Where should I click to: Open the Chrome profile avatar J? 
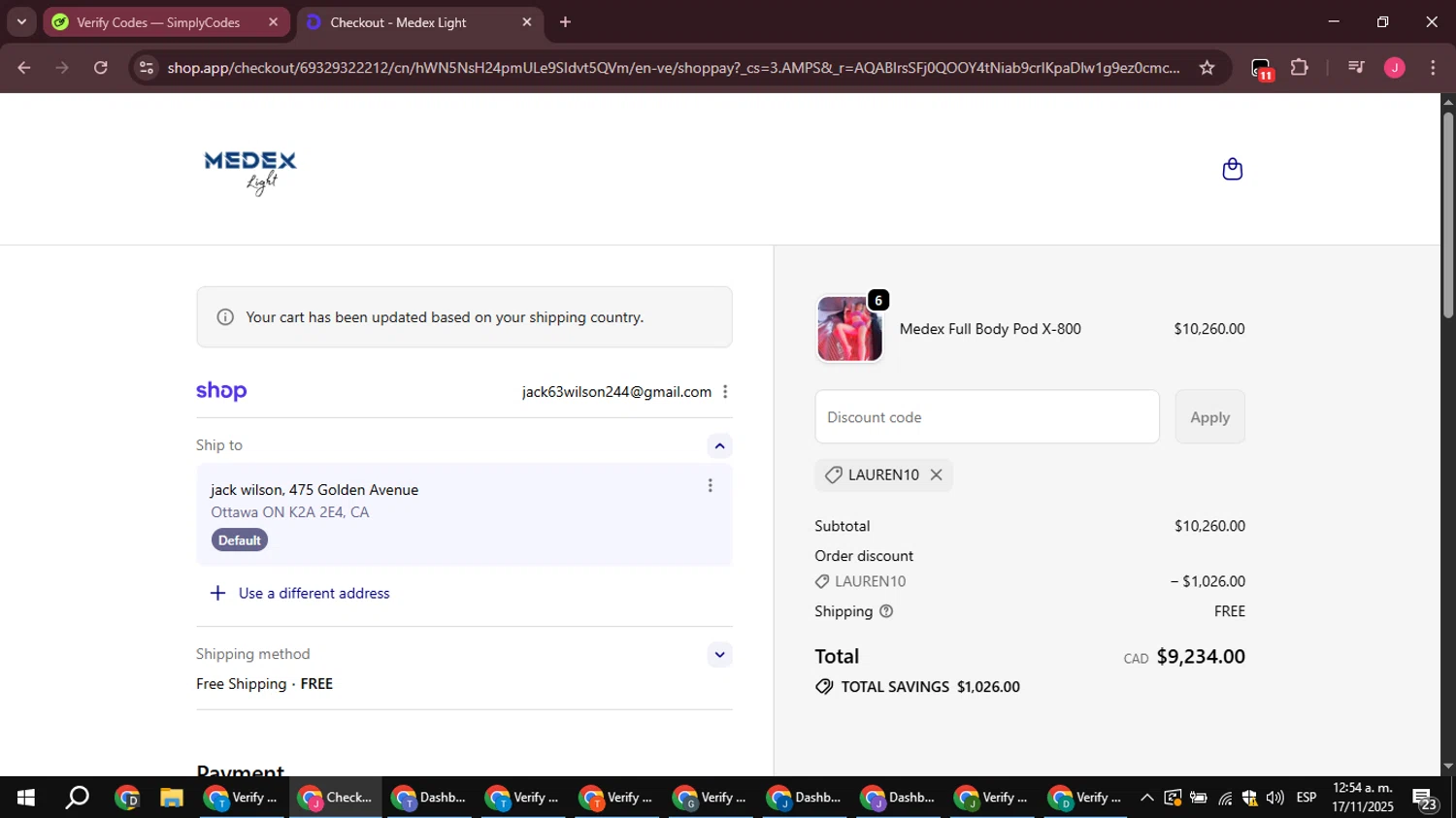(x=1394, y=67)
